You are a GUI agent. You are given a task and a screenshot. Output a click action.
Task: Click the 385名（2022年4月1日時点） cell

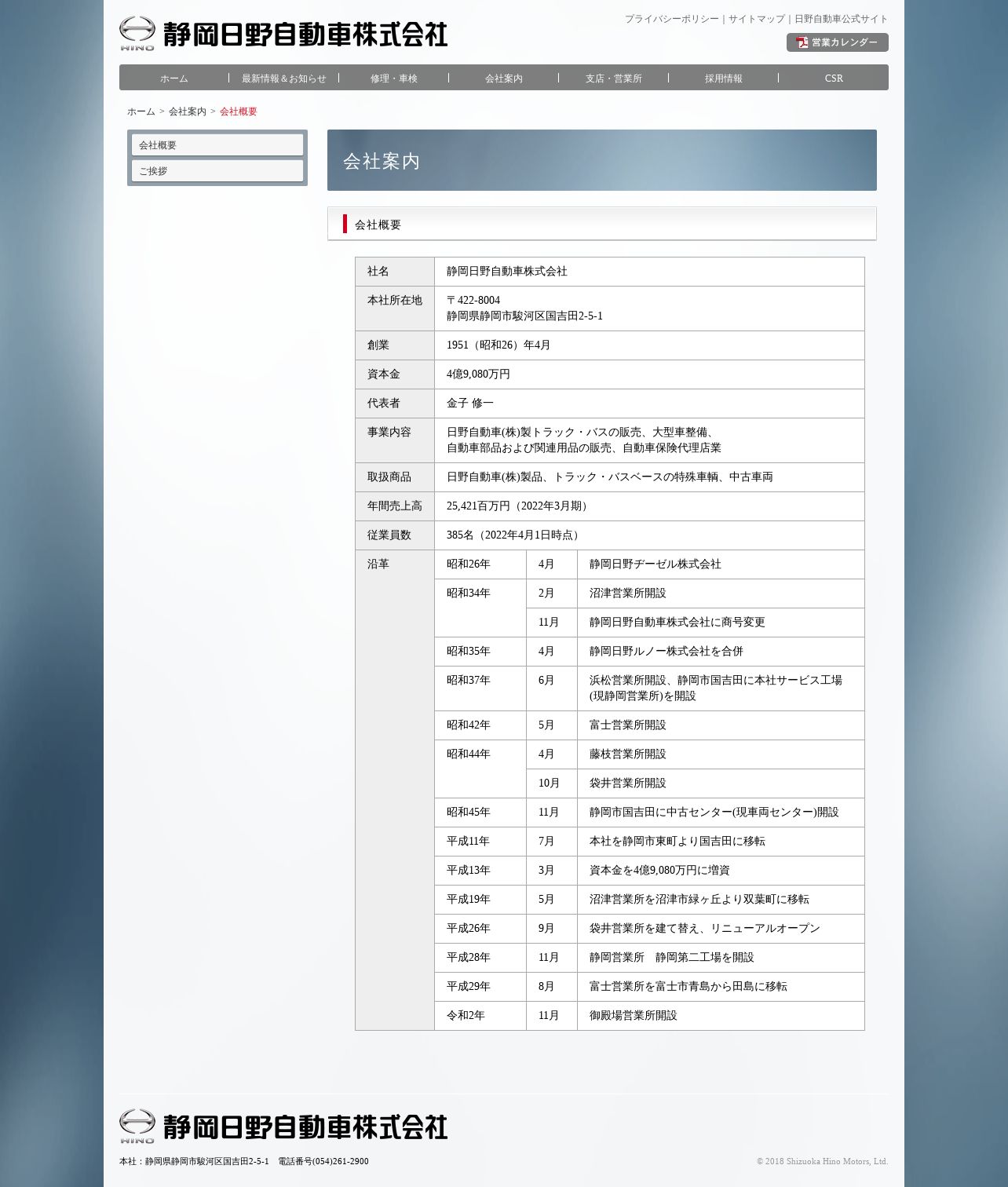[649, 535]
